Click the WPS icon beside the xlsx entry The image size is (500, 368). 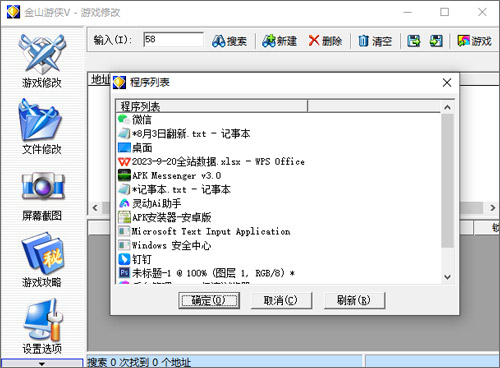pyautogui.click(x=124, y=162)
